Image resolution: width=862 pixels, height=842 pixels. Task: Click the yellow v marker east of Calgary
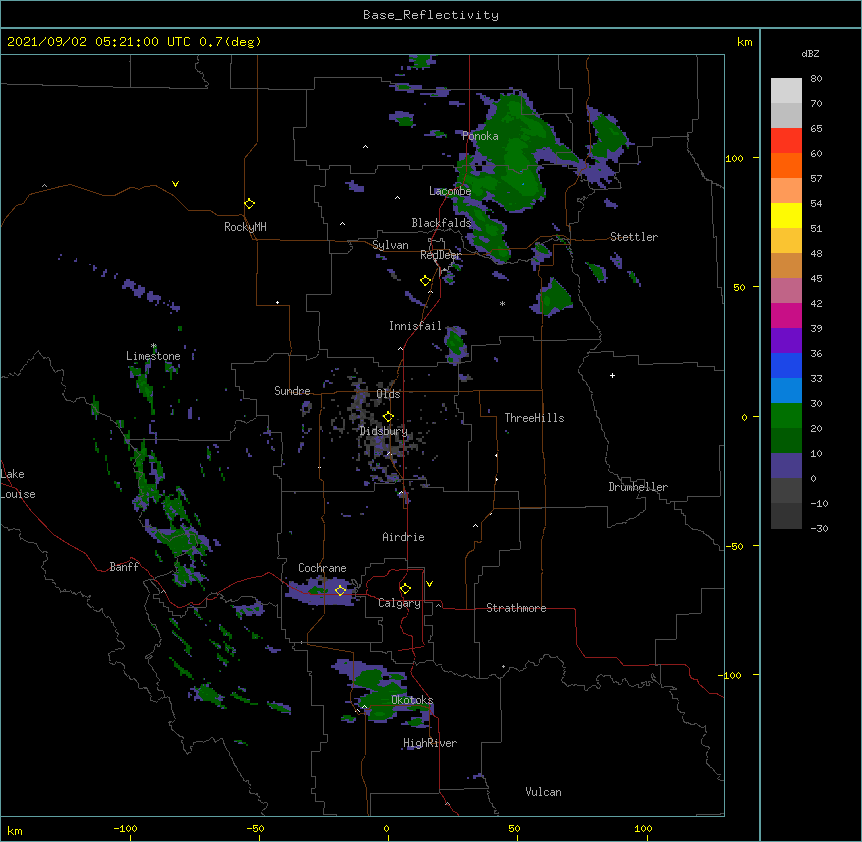429,584
